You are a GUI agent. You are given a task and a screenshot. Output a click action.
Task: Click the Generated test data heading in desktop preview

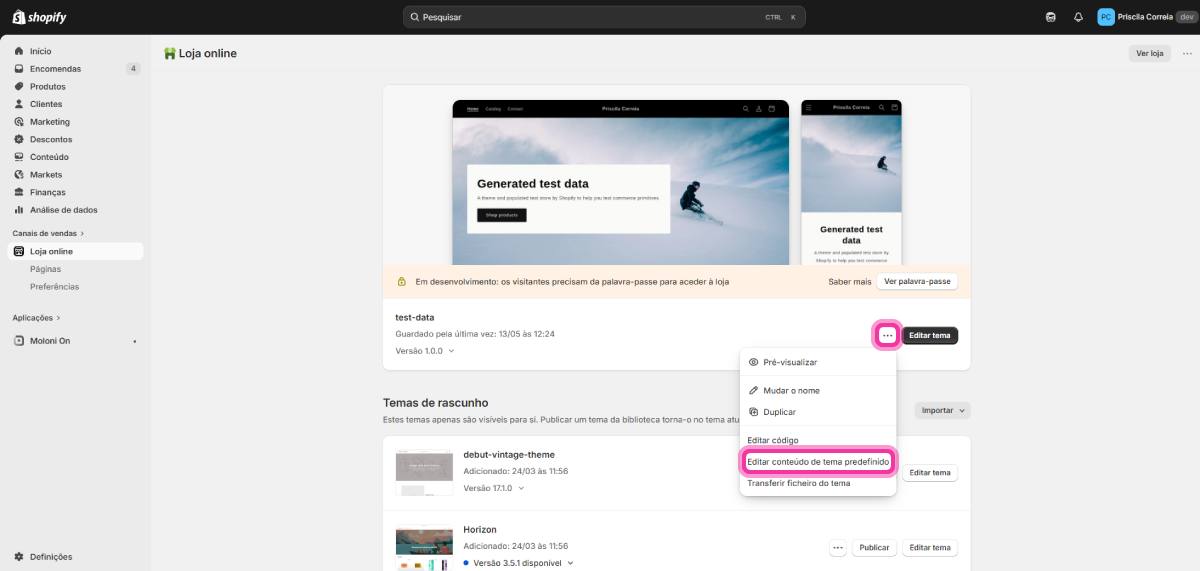pos(533,184)
